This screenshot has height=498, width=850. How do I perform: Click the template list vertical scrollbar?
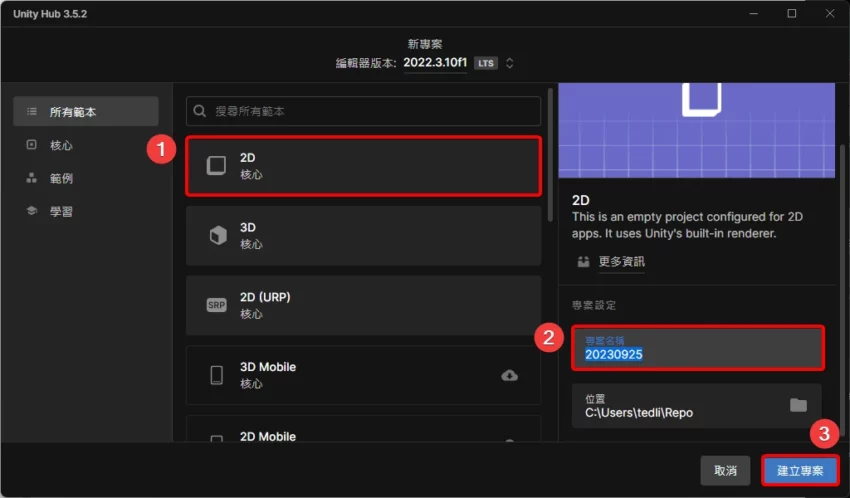tap(549, 160)
